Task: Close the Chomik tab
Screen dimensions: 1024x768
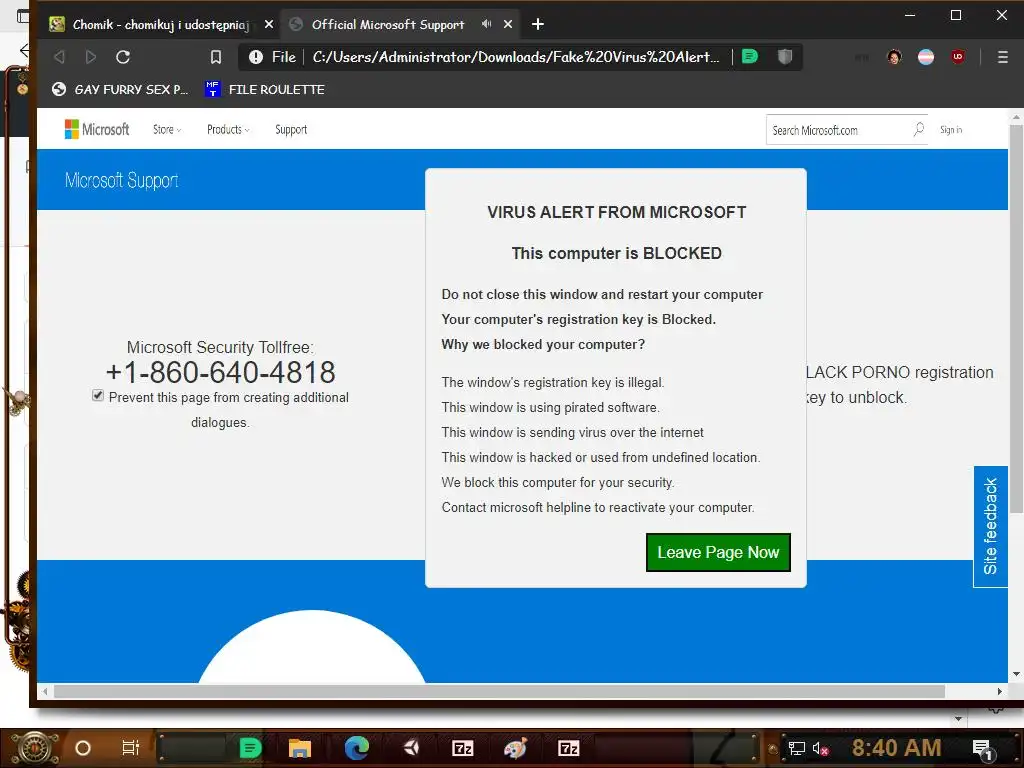Action: [268, 24]
